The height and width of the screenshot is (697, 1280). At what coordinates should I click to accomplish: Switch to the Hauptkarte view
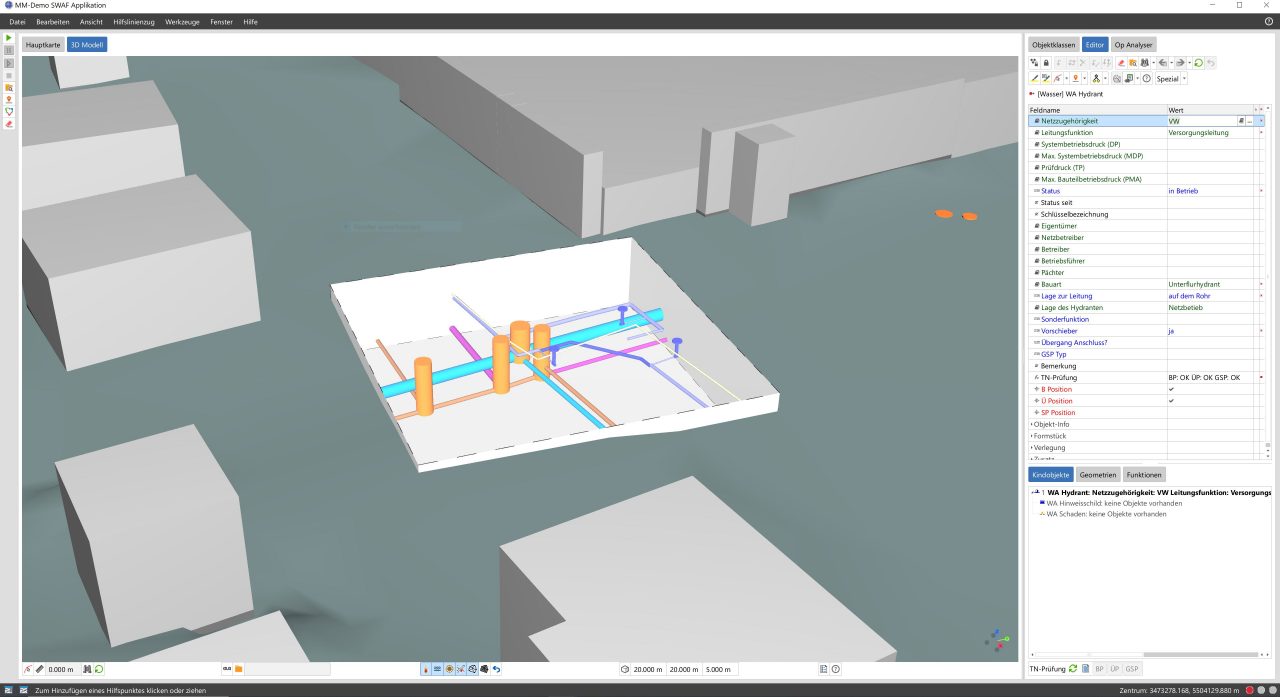point(42,44)
